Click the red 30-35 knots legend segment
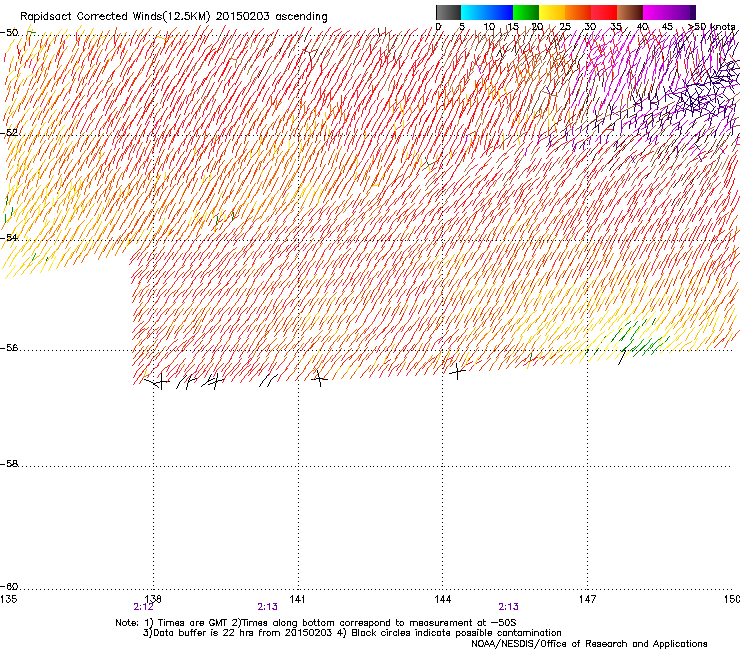This screenshot has width=740, height=650. click(x=604, y=12)
